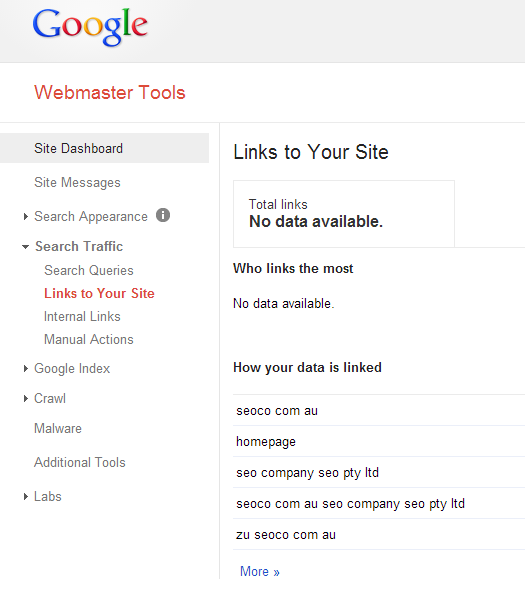Select Search Queries under Search Traffic
Viewport: 525px width, 601px height.
tap(89, 271)
